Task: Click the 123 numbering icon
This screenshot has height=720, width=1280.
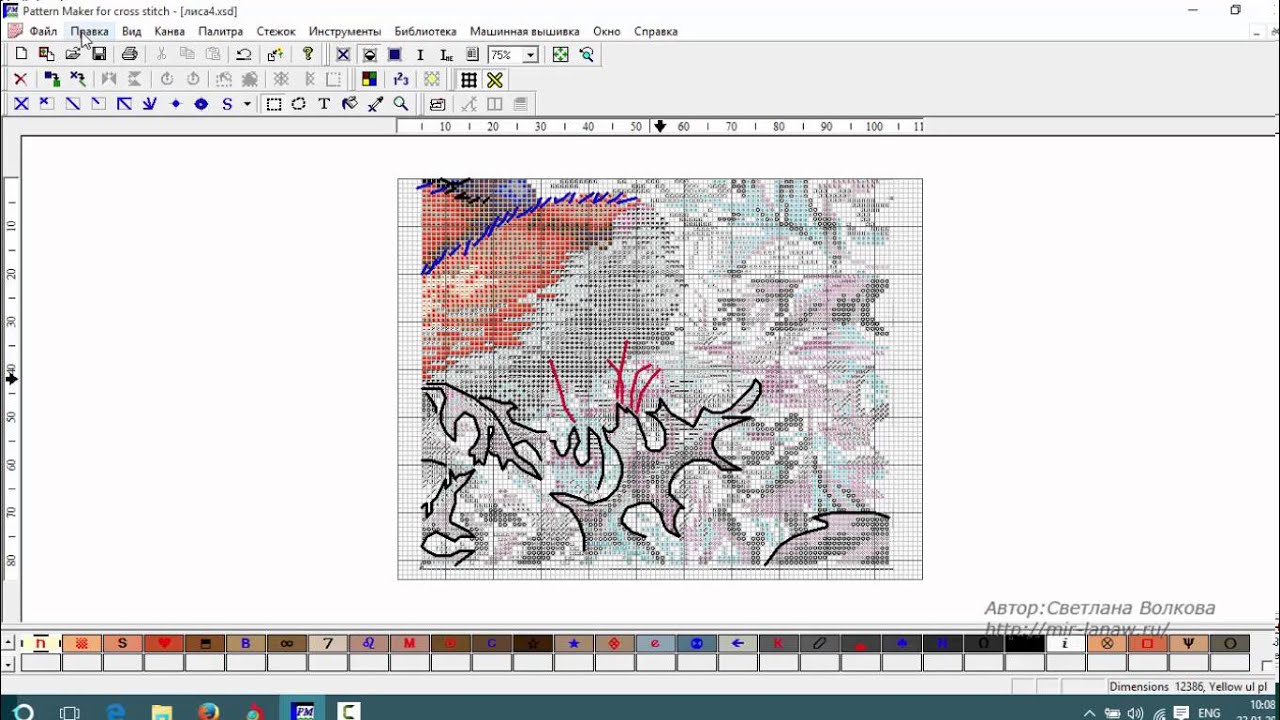Action: [x=401, y=80]
